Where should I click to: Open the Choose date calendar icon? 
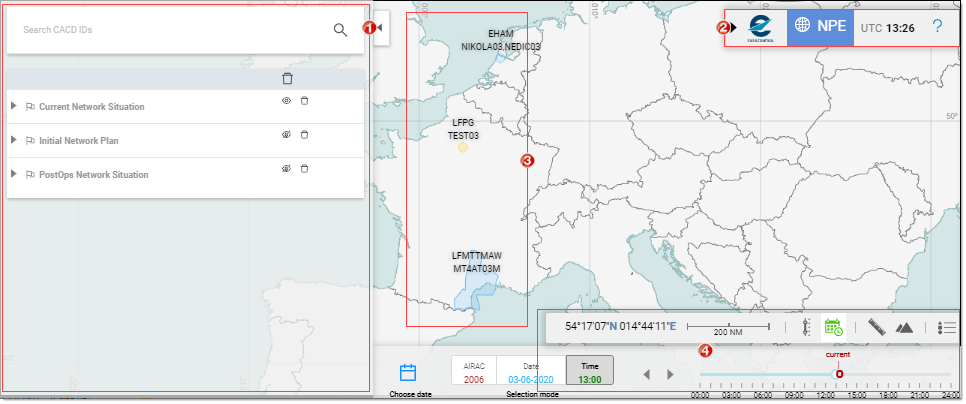[408, 373]
